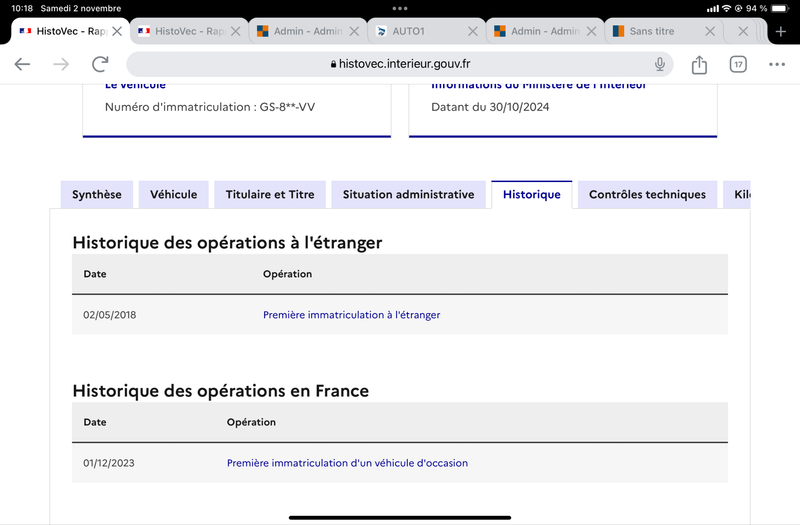Close the active HistoVec tab

click(117, 32)
